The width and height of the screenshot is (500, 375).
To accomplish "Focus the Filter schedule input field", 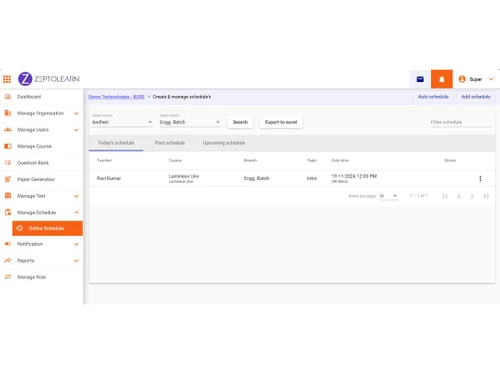I will point(461,122).
